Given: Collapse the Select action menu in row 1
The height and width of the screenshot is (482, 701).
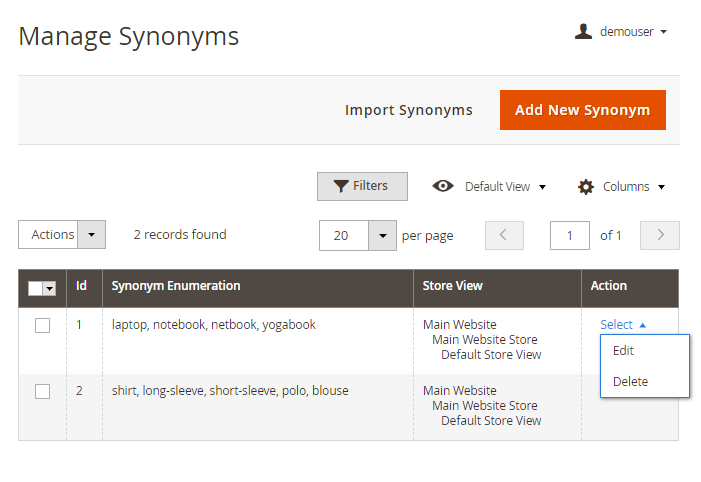Looking at the screenshot, I should click(623, 325).
